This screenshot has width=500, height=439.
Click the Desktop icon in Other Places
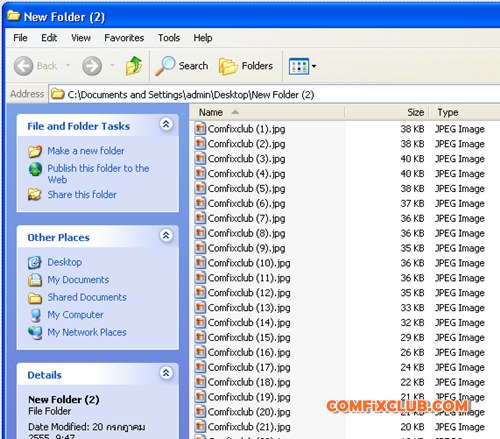(35, 262)
